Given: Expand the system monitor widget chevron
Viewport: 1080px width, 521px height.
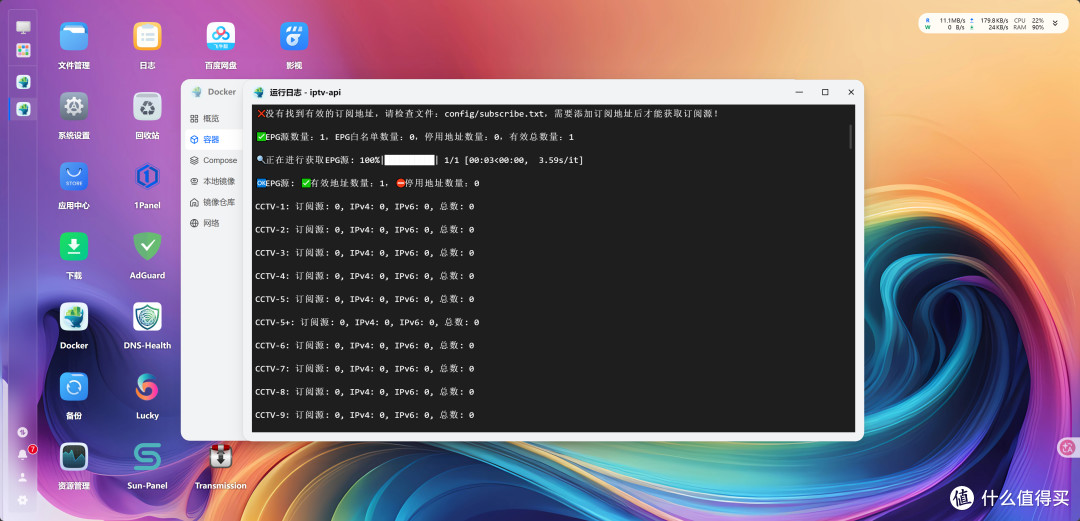Looking at the screenshot, I should pyautogui.click(x=1055, y=23).
